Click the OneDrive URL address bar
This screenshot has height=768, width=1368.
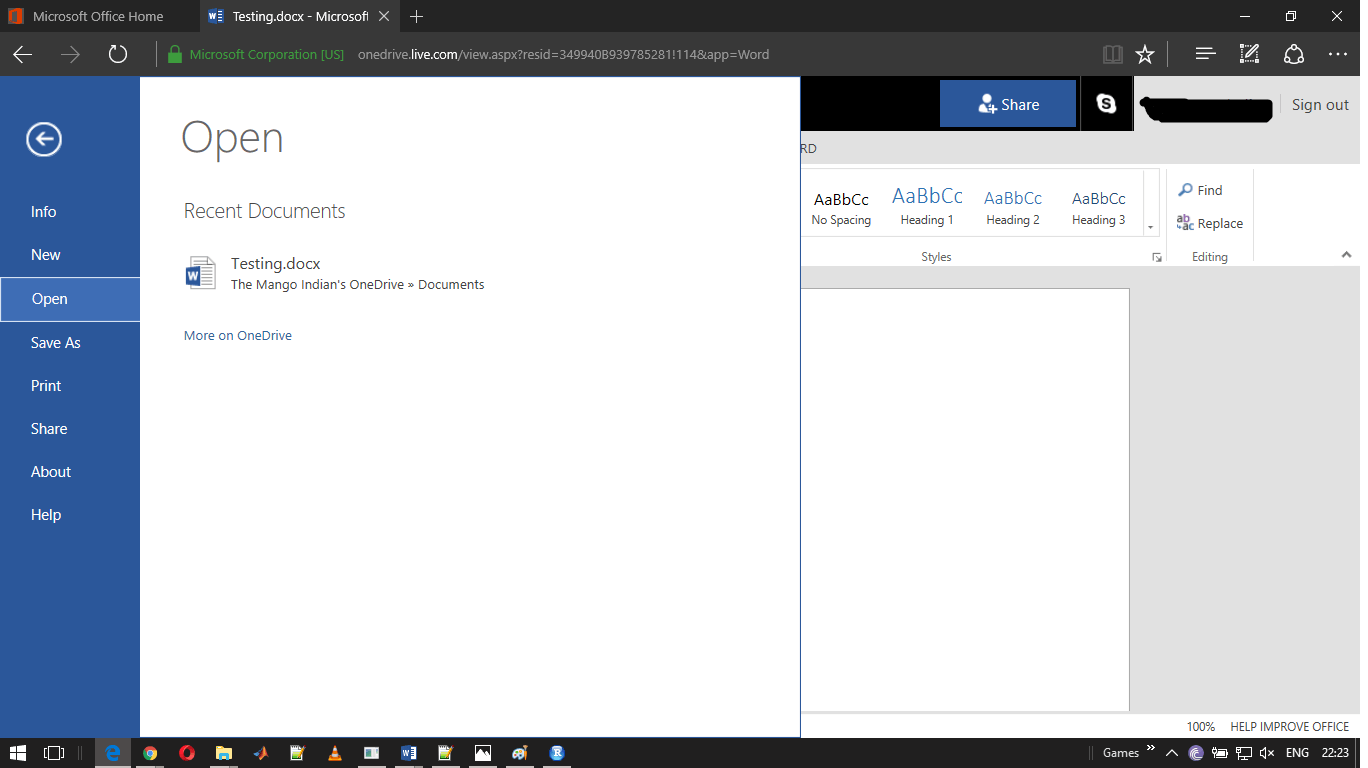[563, 54]
